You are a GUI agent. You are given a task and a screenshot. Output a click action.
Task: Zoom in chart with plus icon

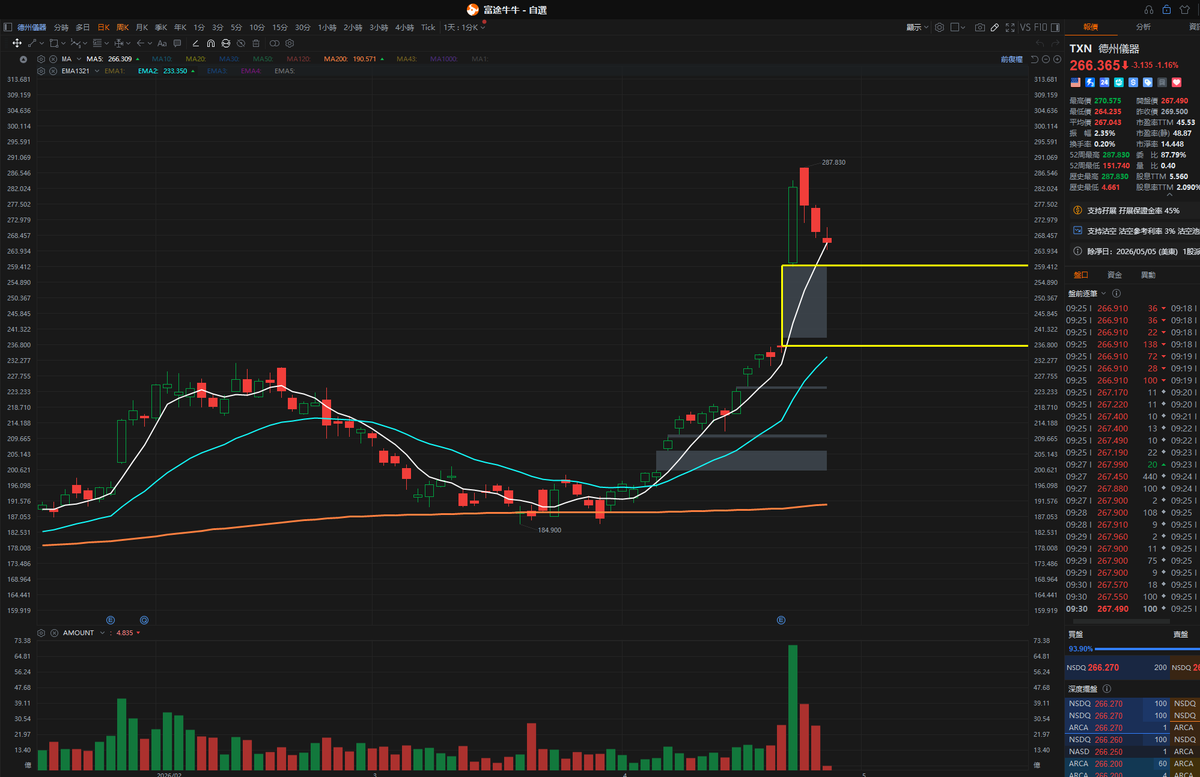tap(1057, 59)
